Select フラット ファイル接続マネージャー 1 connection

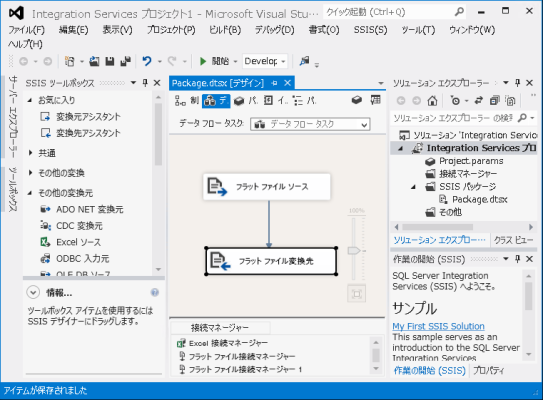tap(240, 370)
